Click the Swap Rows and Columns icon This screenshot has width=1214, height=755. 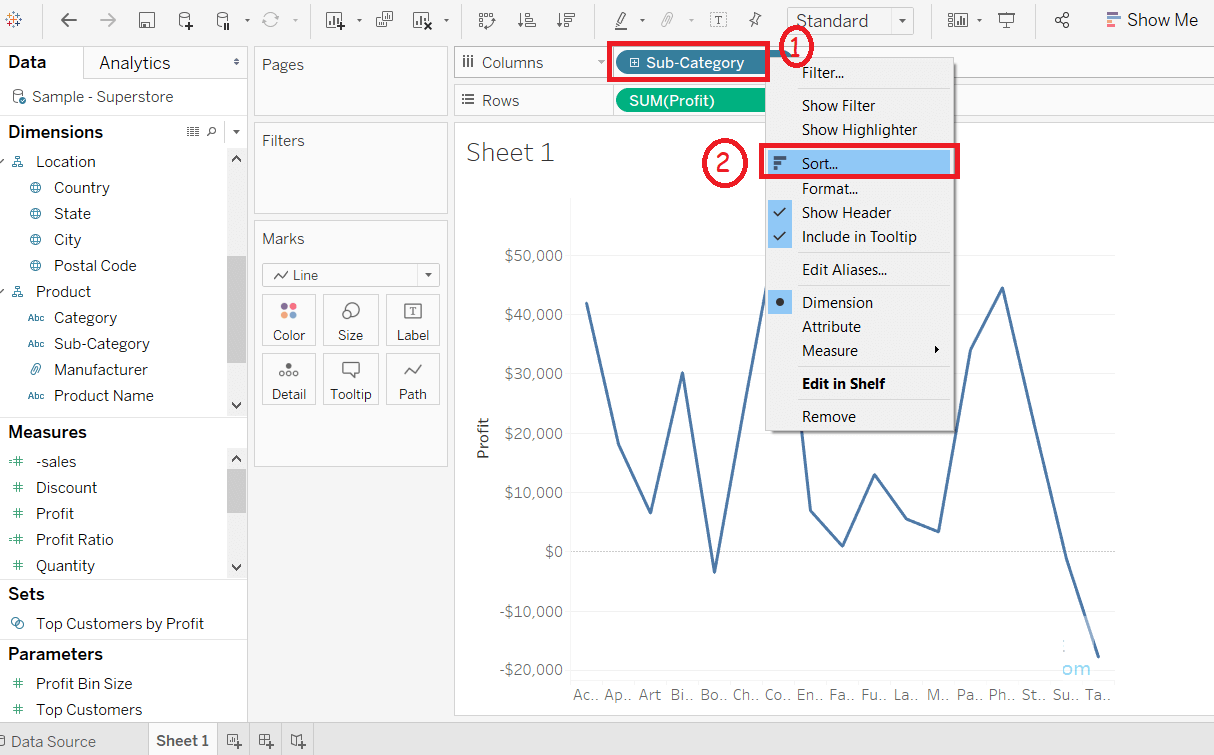click(487, 20)
